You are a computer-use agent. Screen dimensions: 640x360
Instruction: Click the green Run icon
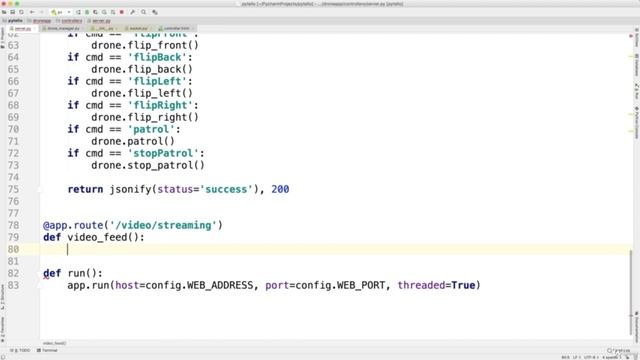tap(78, 12)
